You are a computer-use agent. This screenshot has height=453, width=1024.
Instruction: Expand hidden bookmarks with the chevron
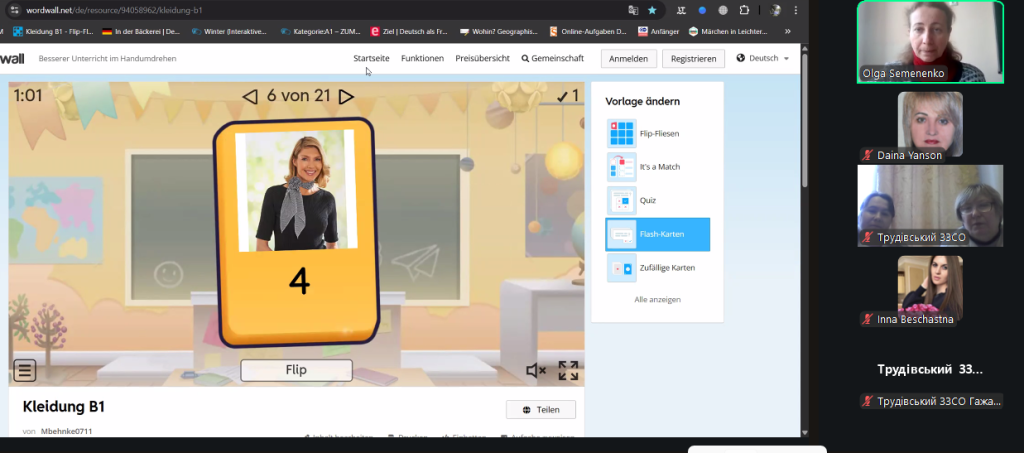[789, 31]
